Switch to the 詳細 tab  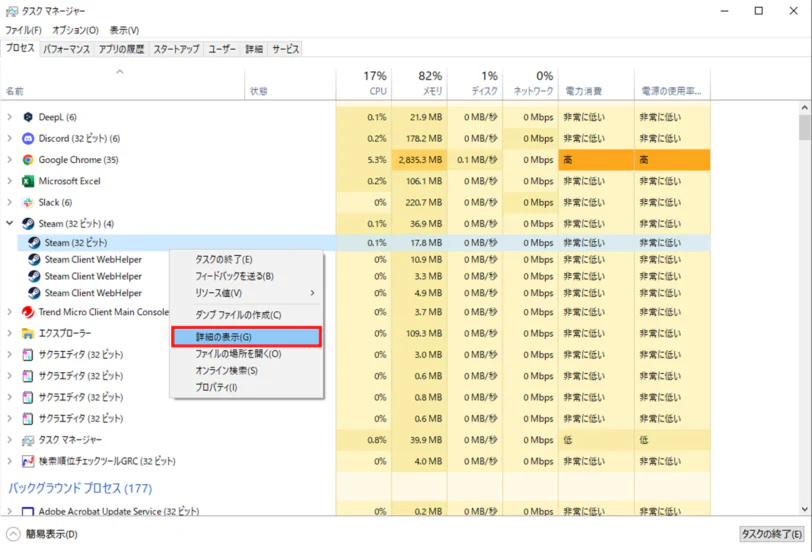[254, 49]
